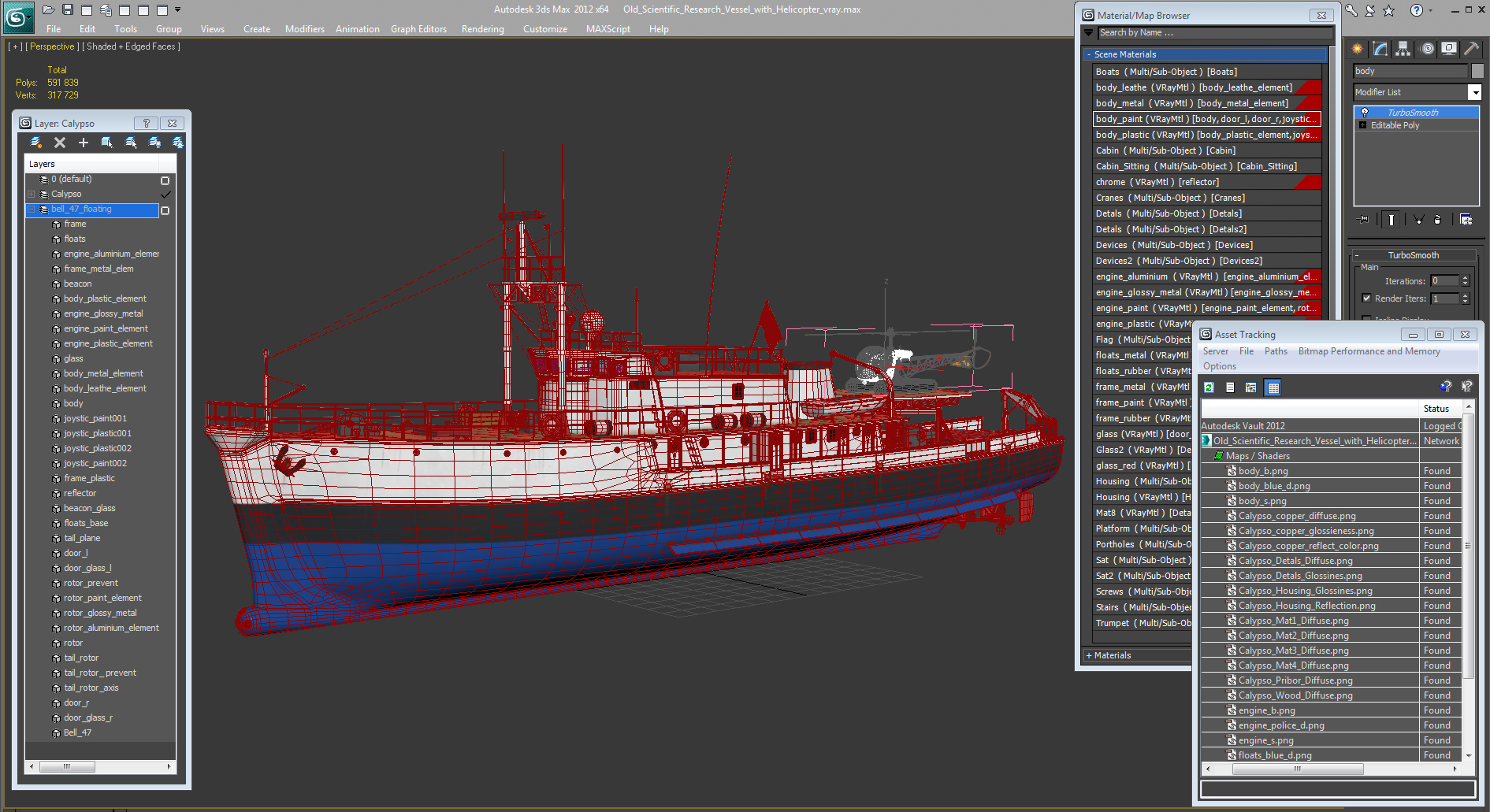
Task: Collapse the TurboSmooth rollout header
Action: (x=1414, y=255)
